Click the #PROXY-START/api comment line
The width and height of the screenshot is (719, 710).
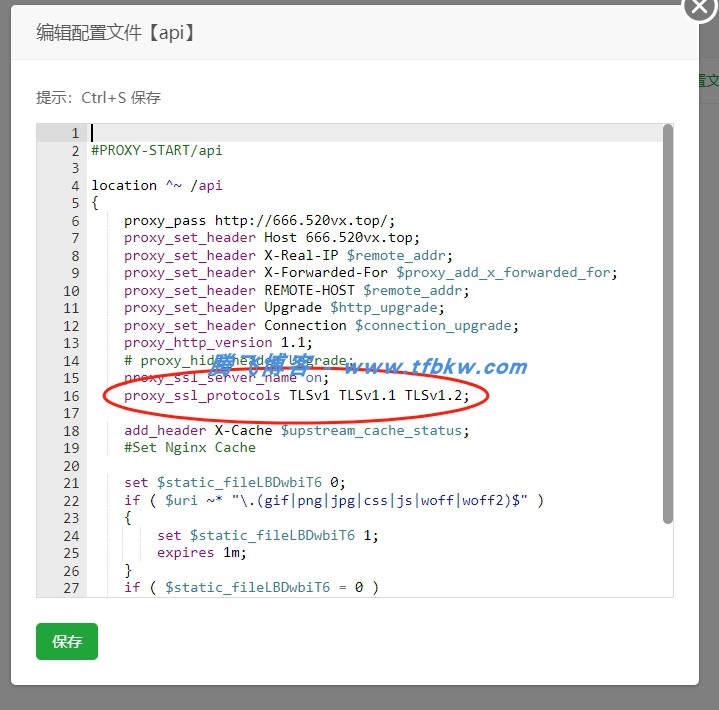tap(157, 150)
